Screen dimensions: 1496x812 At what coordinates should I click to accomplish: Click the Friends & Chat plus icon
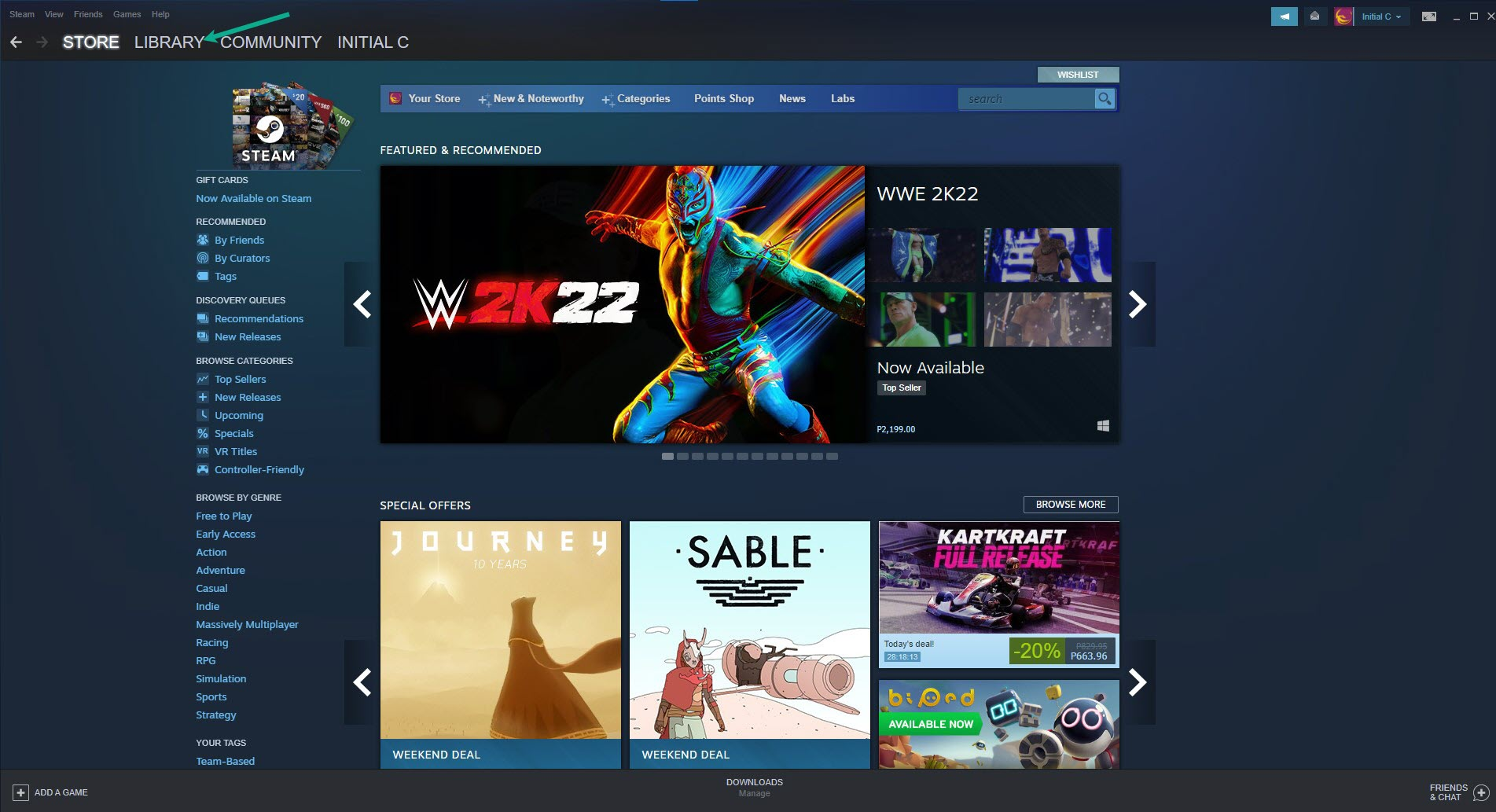[x=1481, y=792]
